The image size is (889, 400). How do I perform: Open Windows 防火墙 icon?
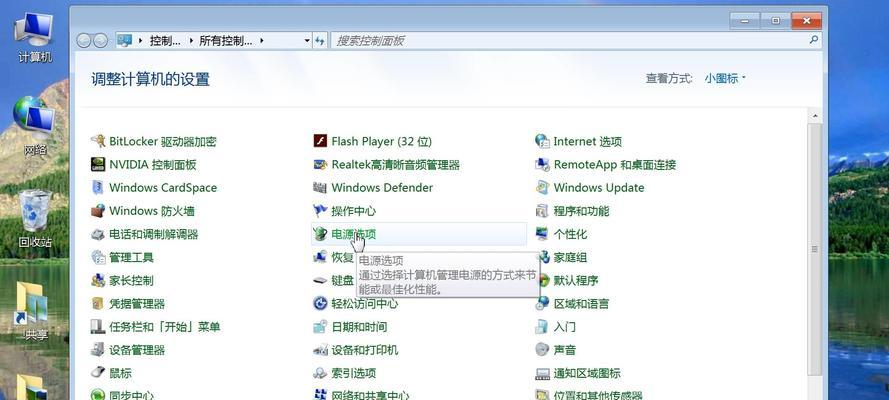98,211
